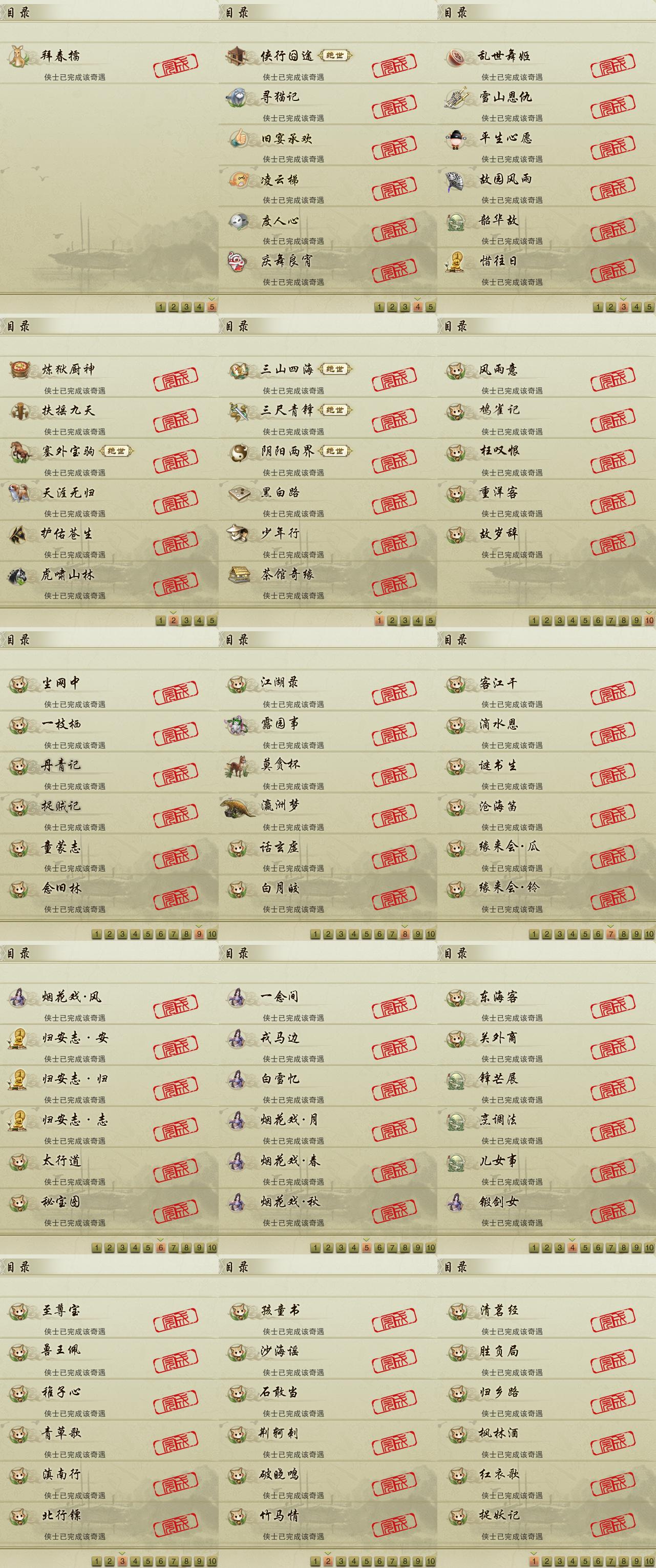The image size is (656, 1568).
Task: Click the thumbs-up icon beside 旧宴承欢
Action: 237,138
